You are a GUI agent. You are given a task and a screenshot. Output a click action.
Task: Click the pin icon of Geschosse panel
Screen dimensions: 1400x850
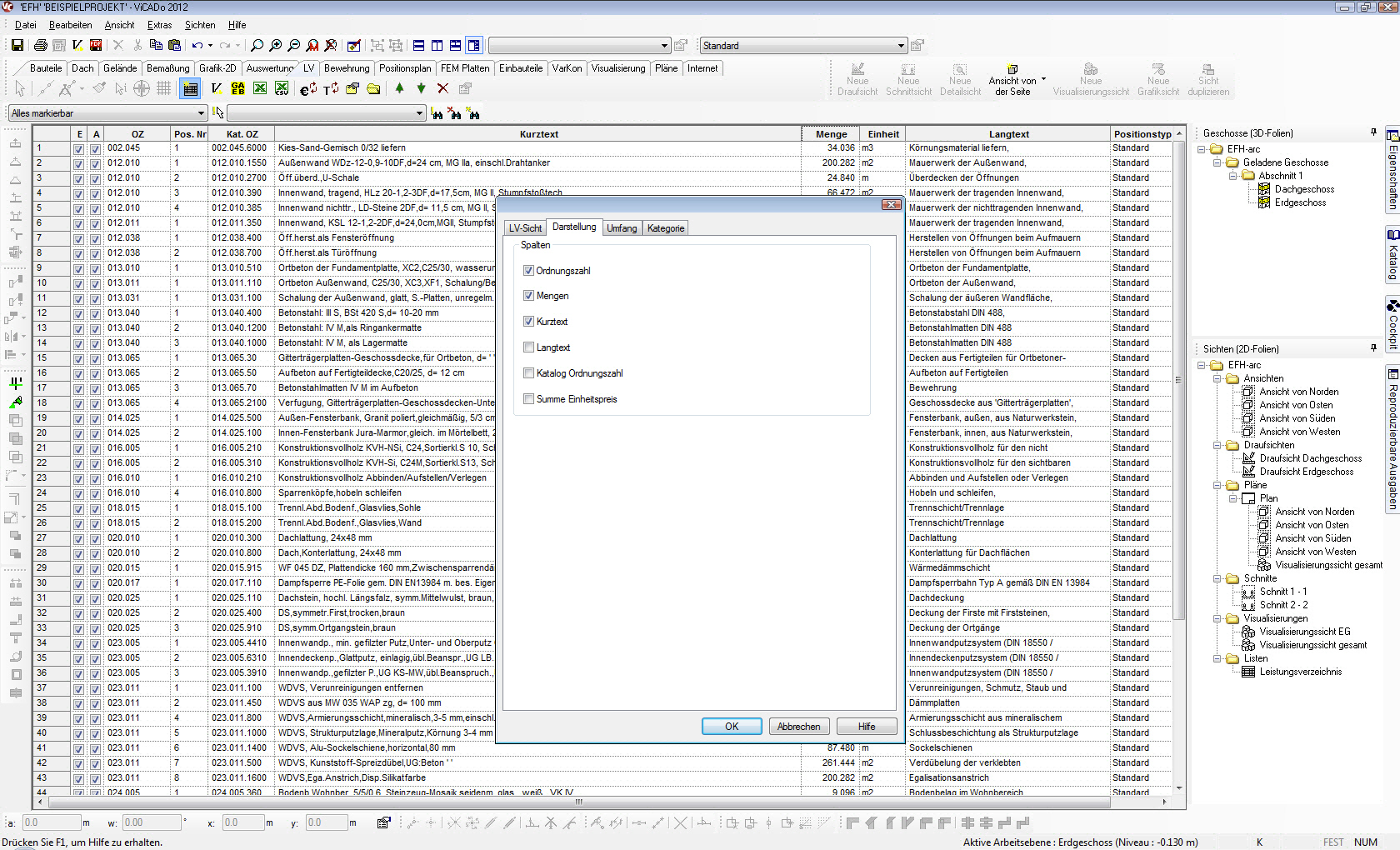(x=1373, y=132)
